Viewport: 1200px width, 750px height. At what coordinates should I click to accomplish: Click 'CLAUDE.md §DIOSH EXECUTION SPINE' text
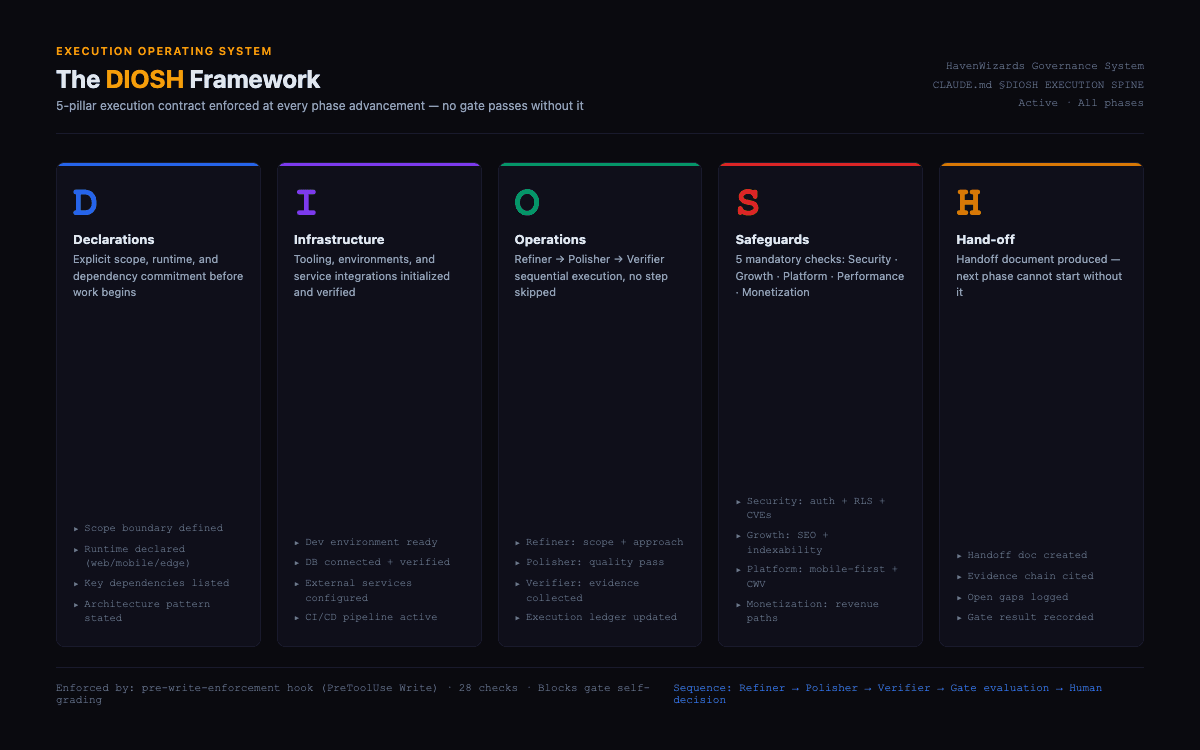coord(1038,85)
